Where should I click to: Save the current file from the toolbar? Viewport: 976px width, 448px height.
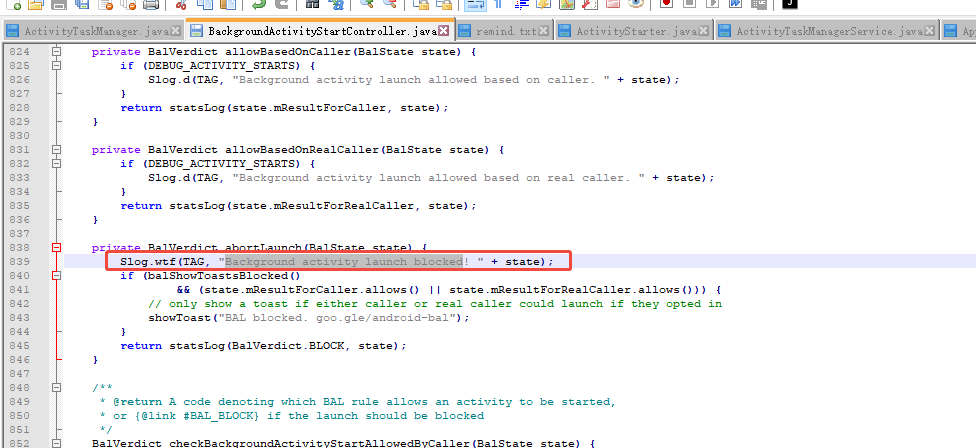click(x=59, y=4)
